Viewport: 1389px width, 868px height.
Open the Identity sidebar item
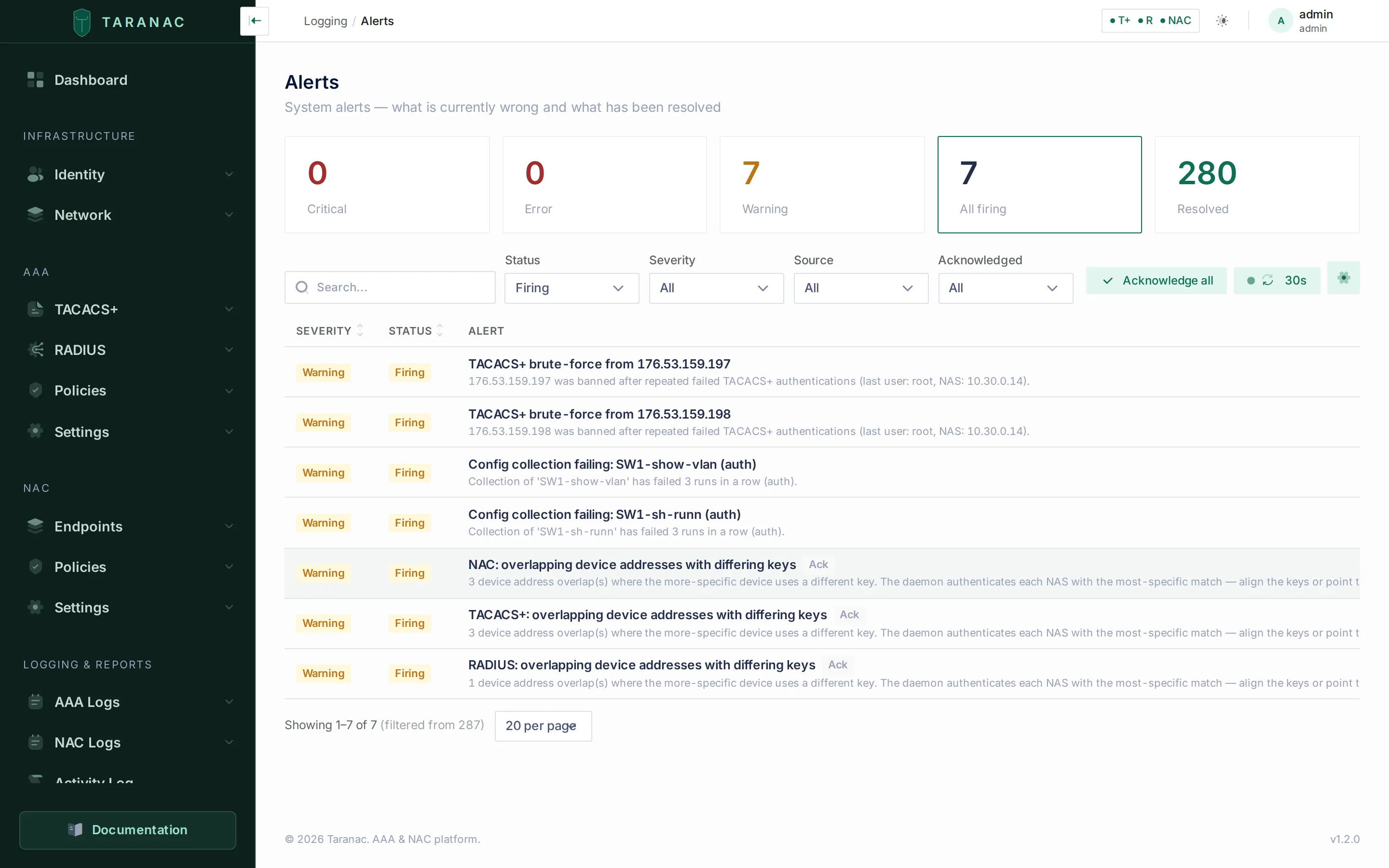tap(127, 174)
